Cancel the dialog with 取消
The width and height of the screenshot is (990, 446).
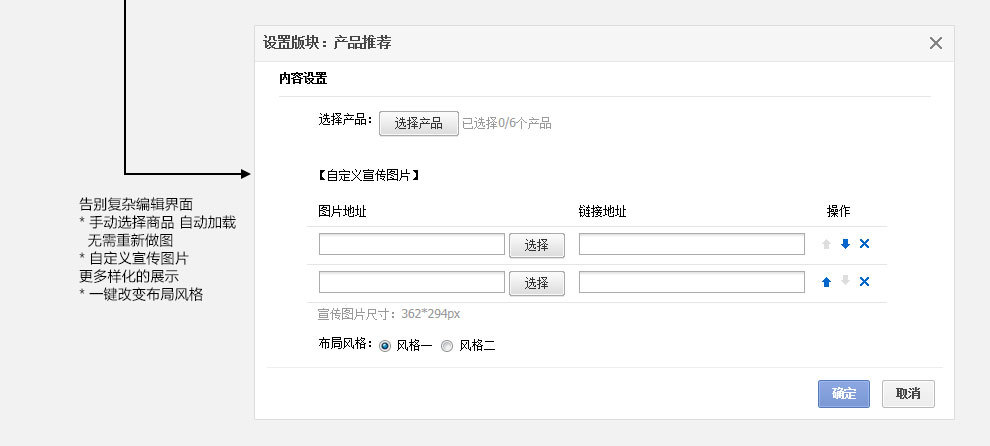click(x=908, y=394)
